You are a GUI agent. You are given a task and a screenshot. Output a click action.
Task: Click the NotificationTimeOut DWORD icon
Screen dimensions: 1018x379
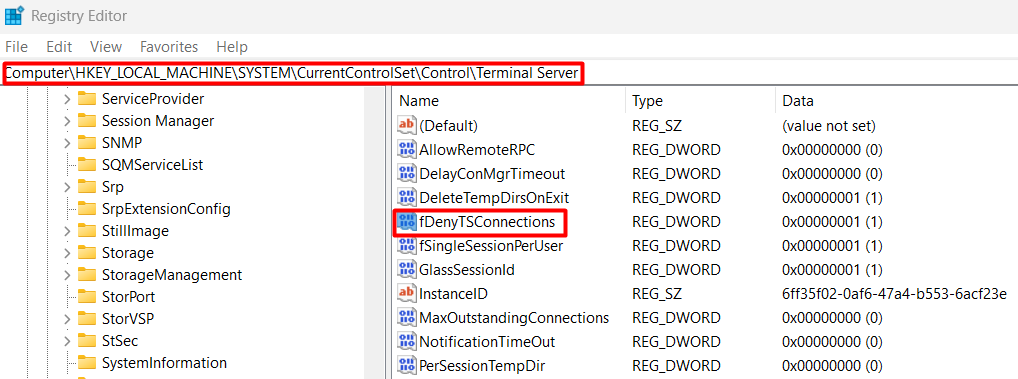pos(406,341)
